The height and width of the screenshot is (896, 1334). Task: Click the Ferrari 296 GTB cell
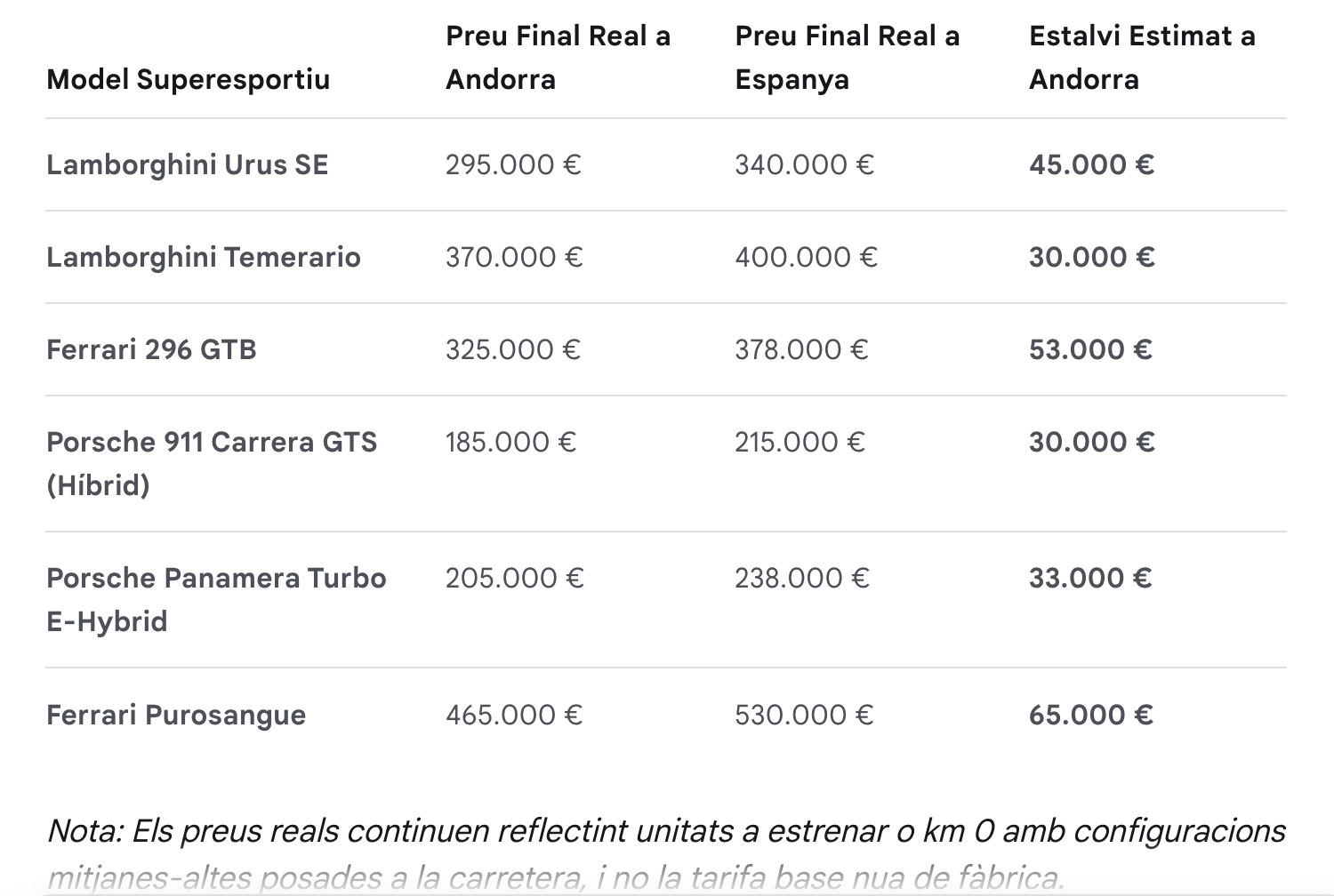(151, 349)
